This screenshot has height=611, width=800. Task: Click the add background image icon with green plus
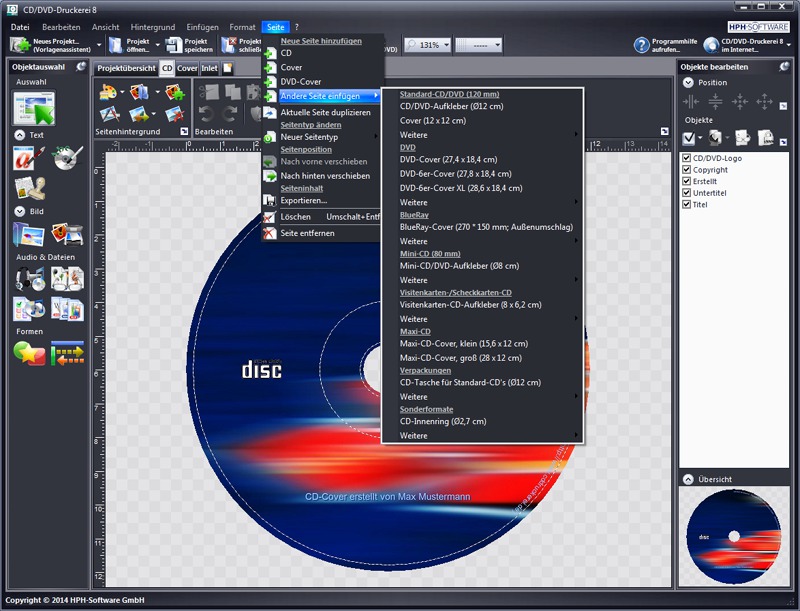click(x=174, y=92)
